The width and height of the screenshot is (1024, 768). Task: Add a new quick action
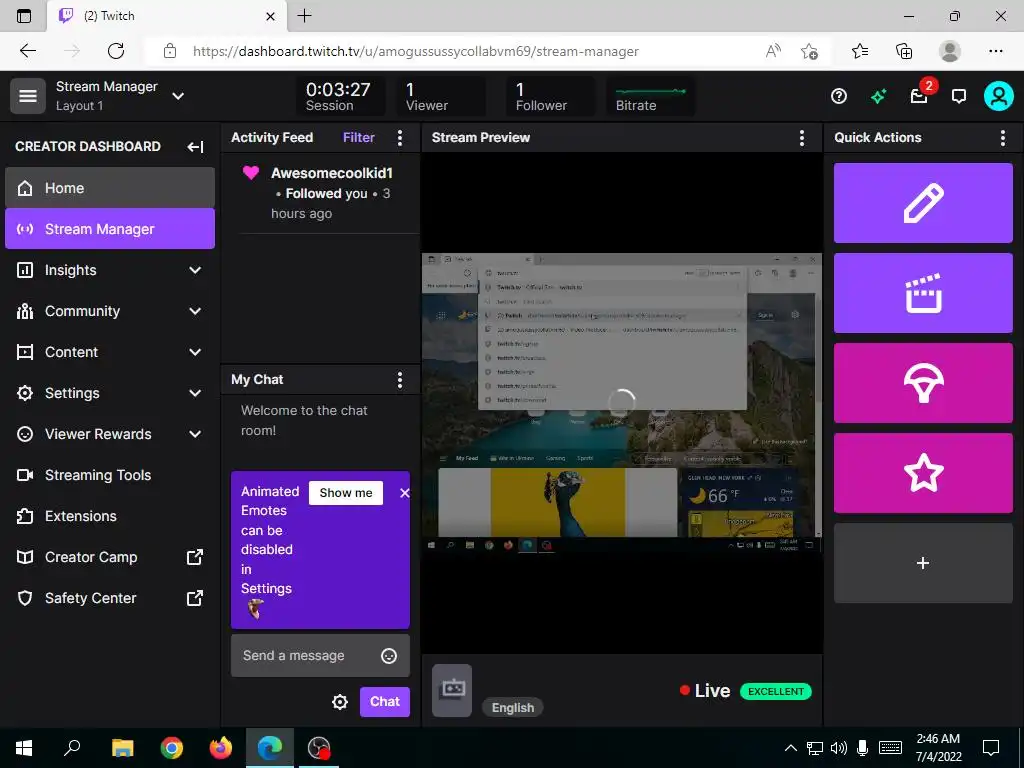(x=923, y=563)
